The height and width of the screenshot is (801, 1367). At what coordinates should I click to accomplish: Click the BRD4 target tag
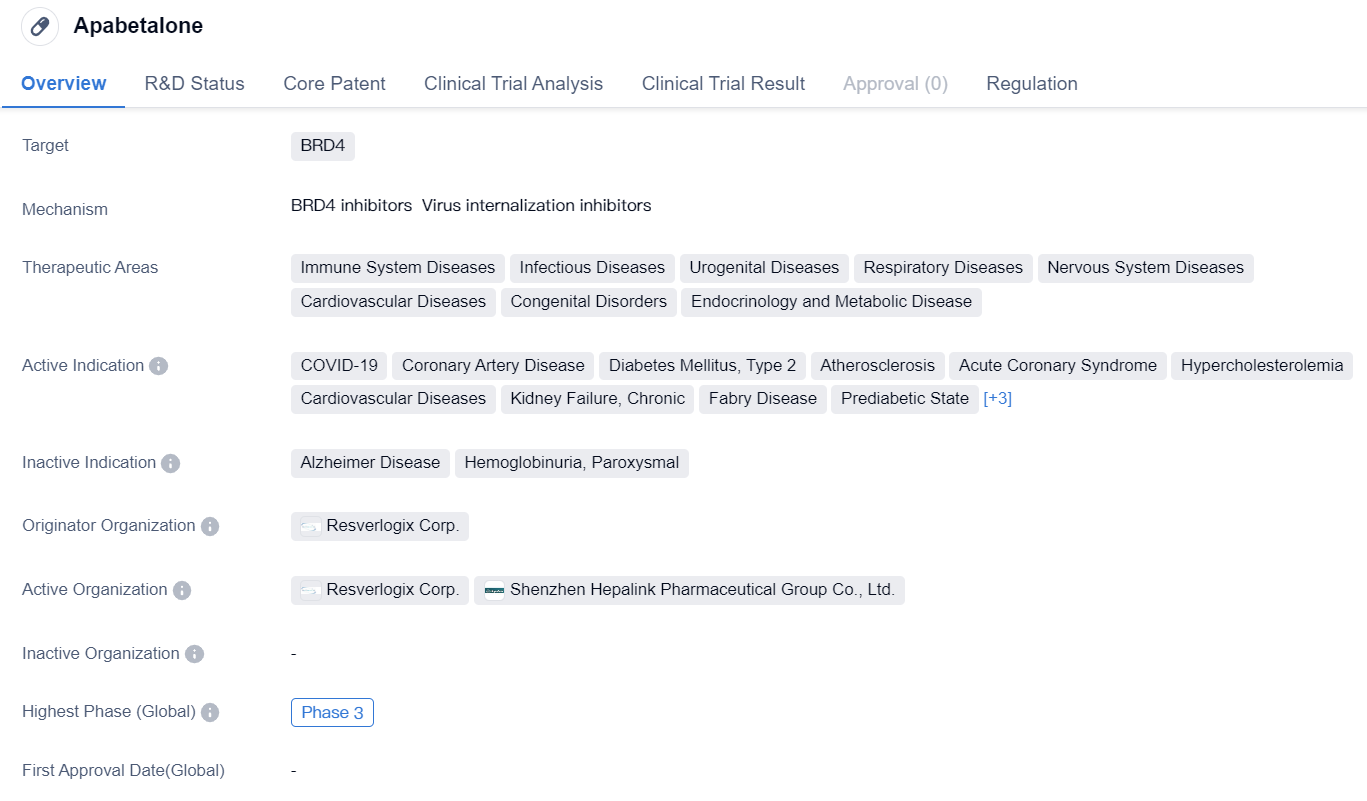point(322,146)
